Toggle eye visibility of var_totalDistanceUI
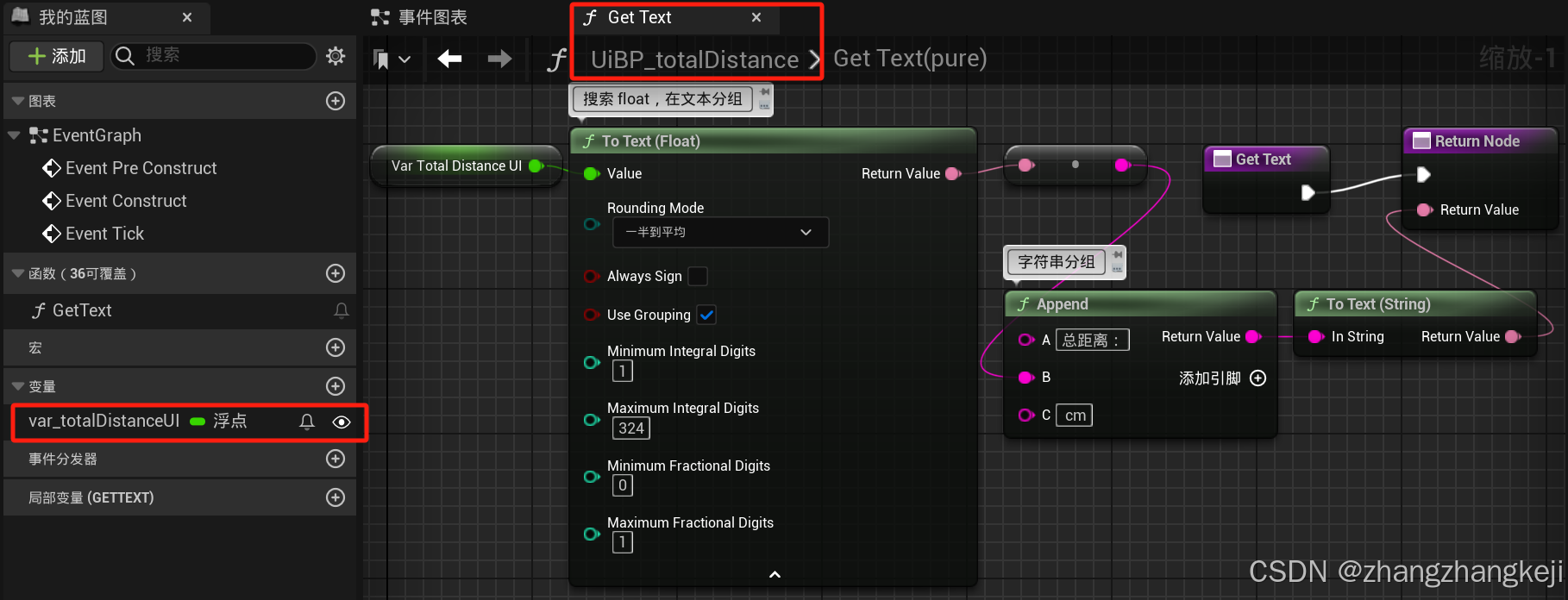 click(342, 422)
